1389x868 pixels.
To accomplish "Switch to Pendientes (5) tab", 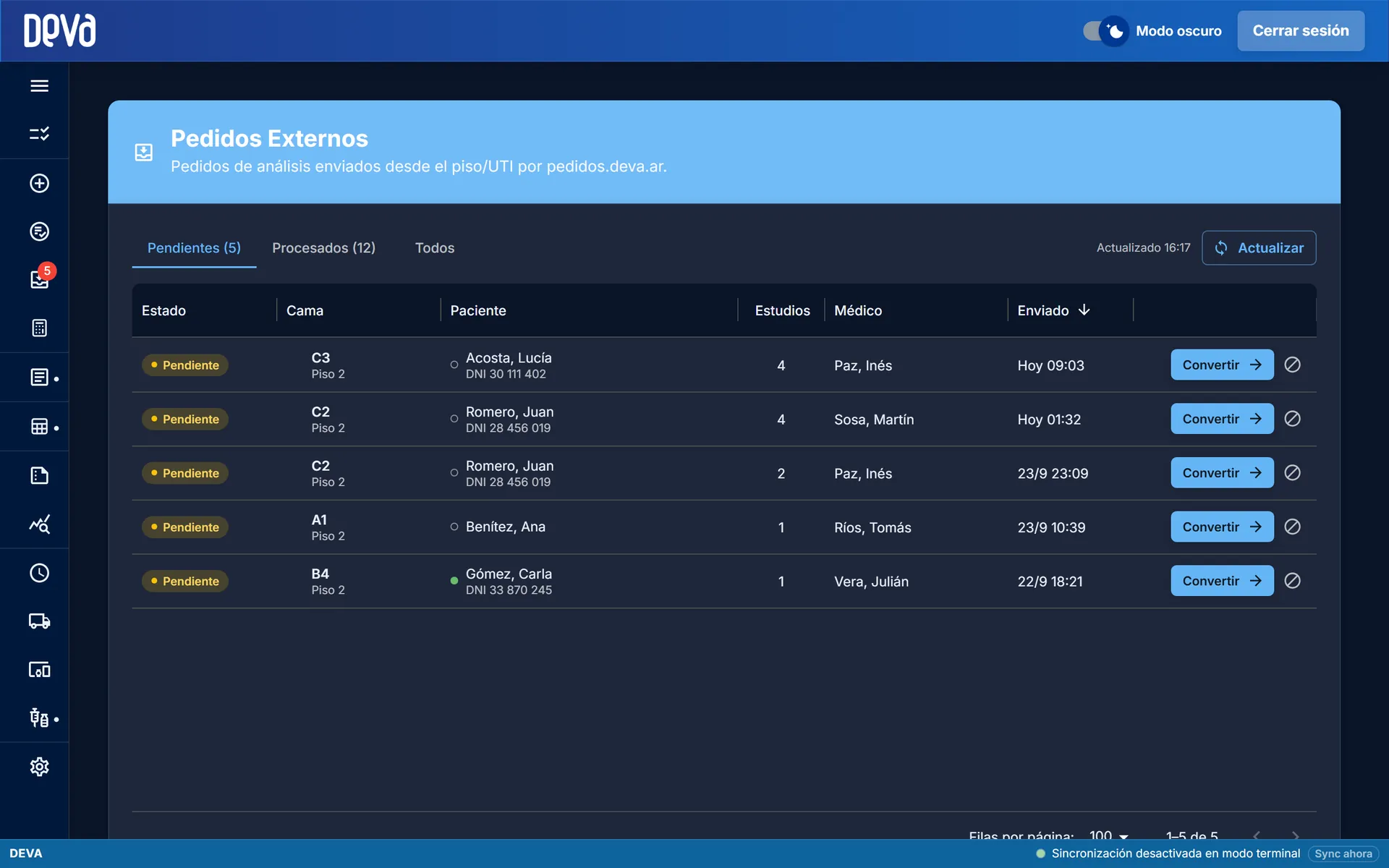I will point(194,248).
